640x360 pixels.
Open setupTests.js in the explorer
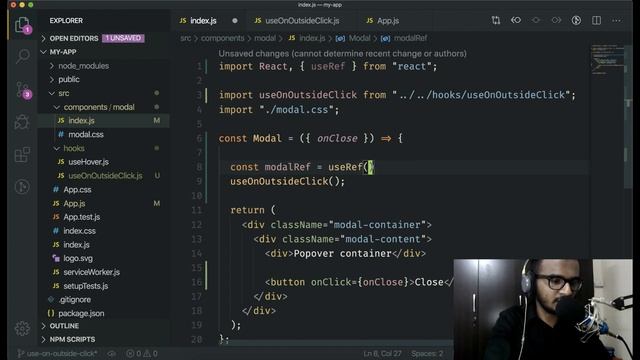click(86, 286)
